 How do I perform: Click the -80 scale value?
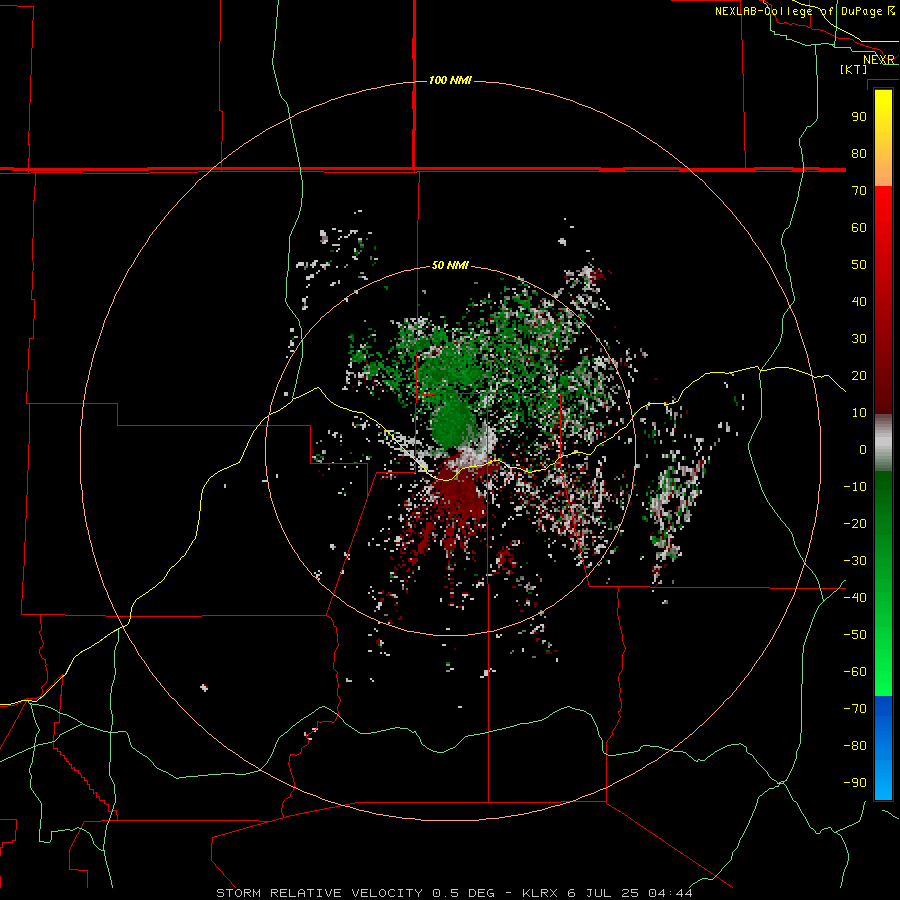[855, 746]
